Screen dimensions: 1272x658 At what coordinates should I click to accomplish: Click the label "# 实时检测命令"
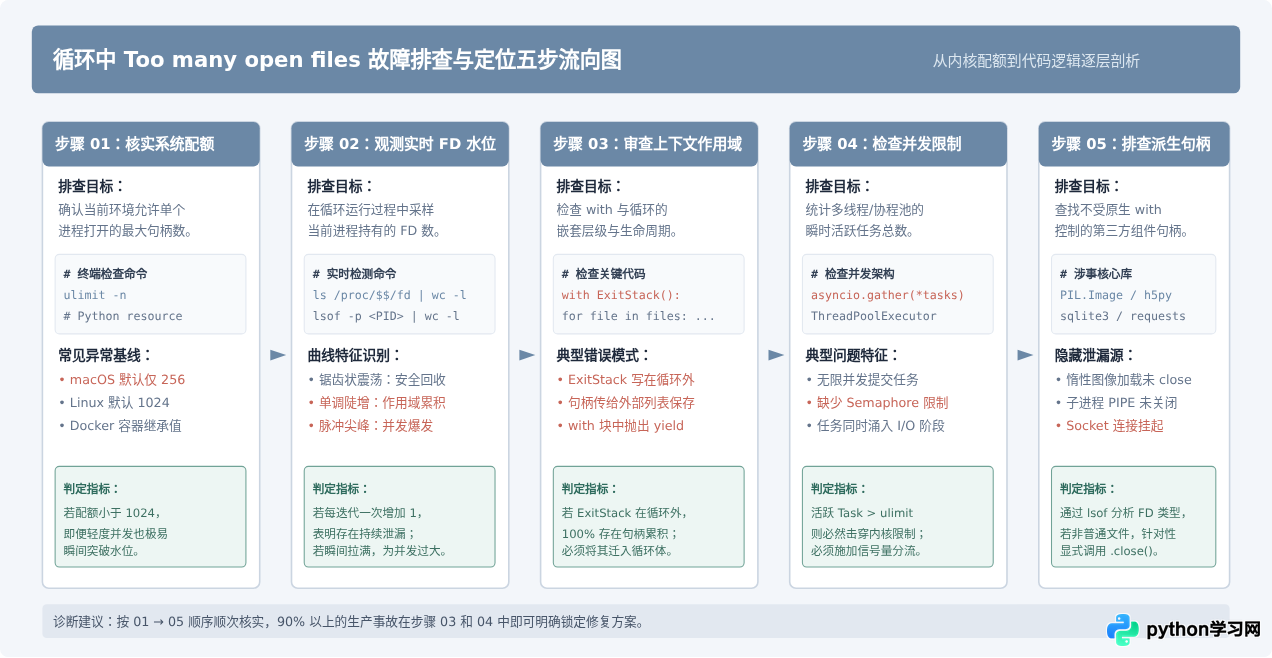[354, 274]
